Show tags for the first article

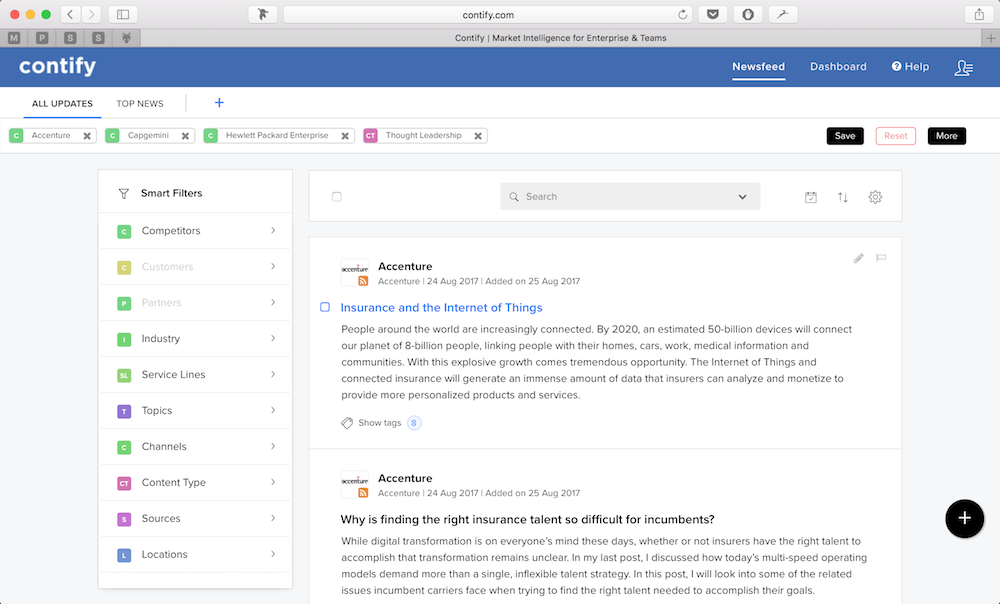pyautogui.click(x=379, y=423)
